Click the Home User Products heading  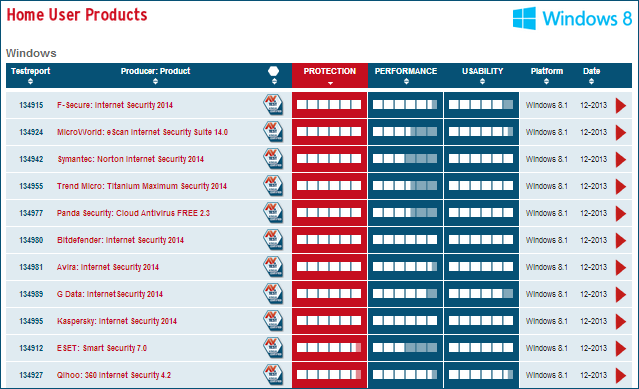[x=77, y=15]
